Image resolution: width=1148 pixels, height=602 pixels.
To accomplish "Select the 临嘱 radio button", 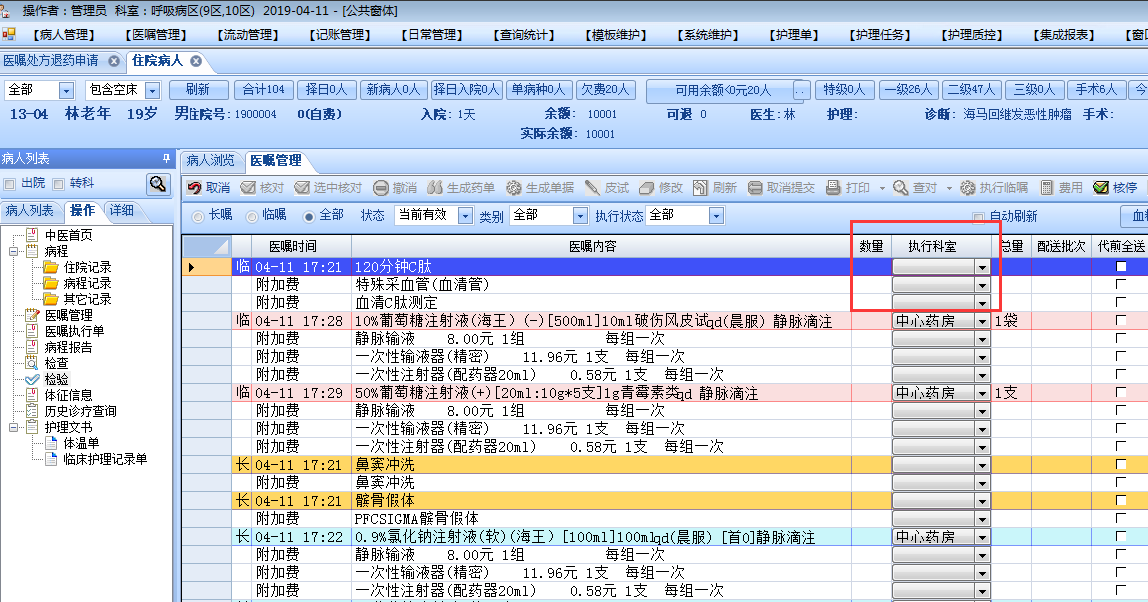I will tap(252, 216).
